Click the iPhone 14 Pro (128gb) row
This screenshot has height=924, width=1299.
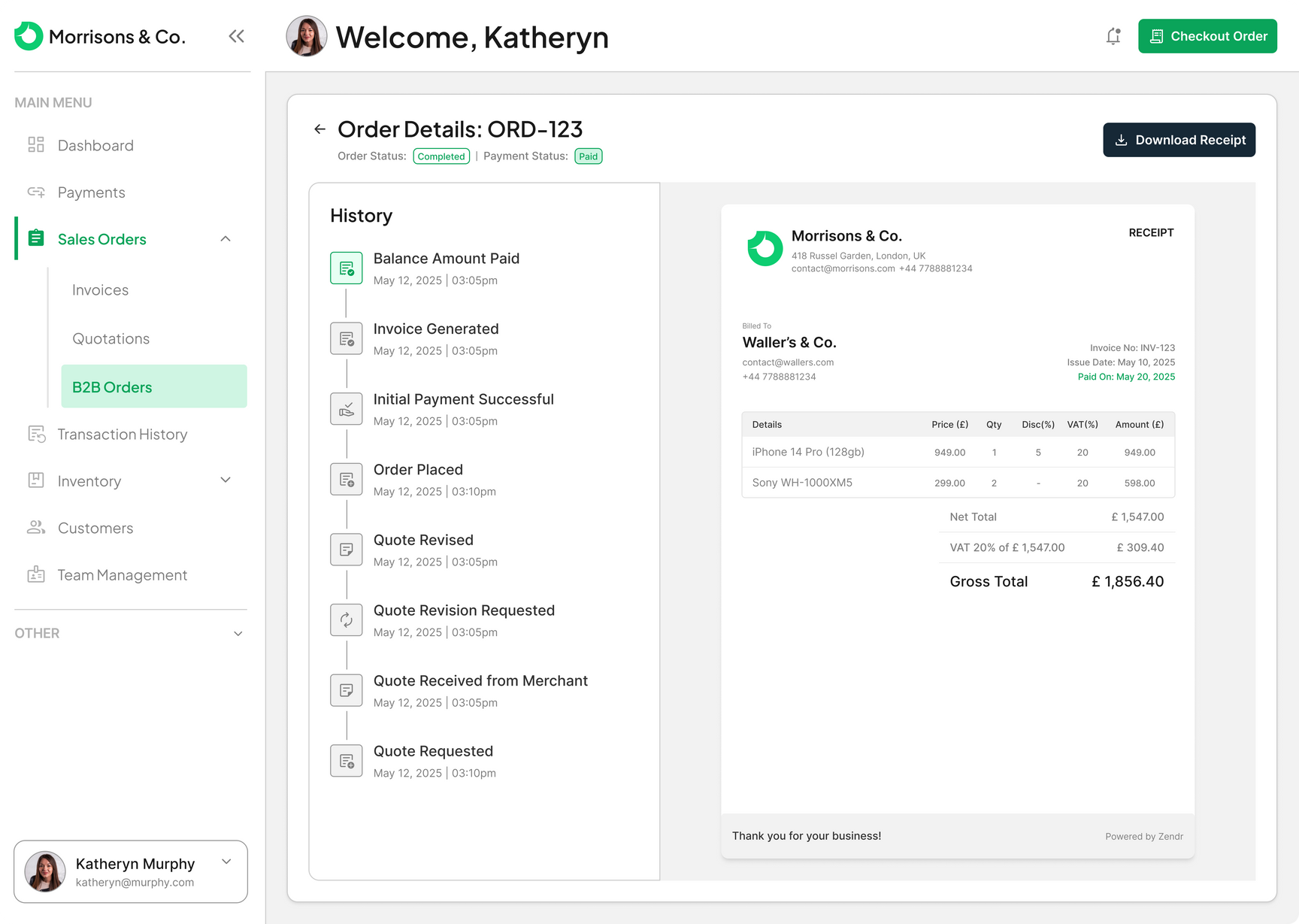(958, 452)
